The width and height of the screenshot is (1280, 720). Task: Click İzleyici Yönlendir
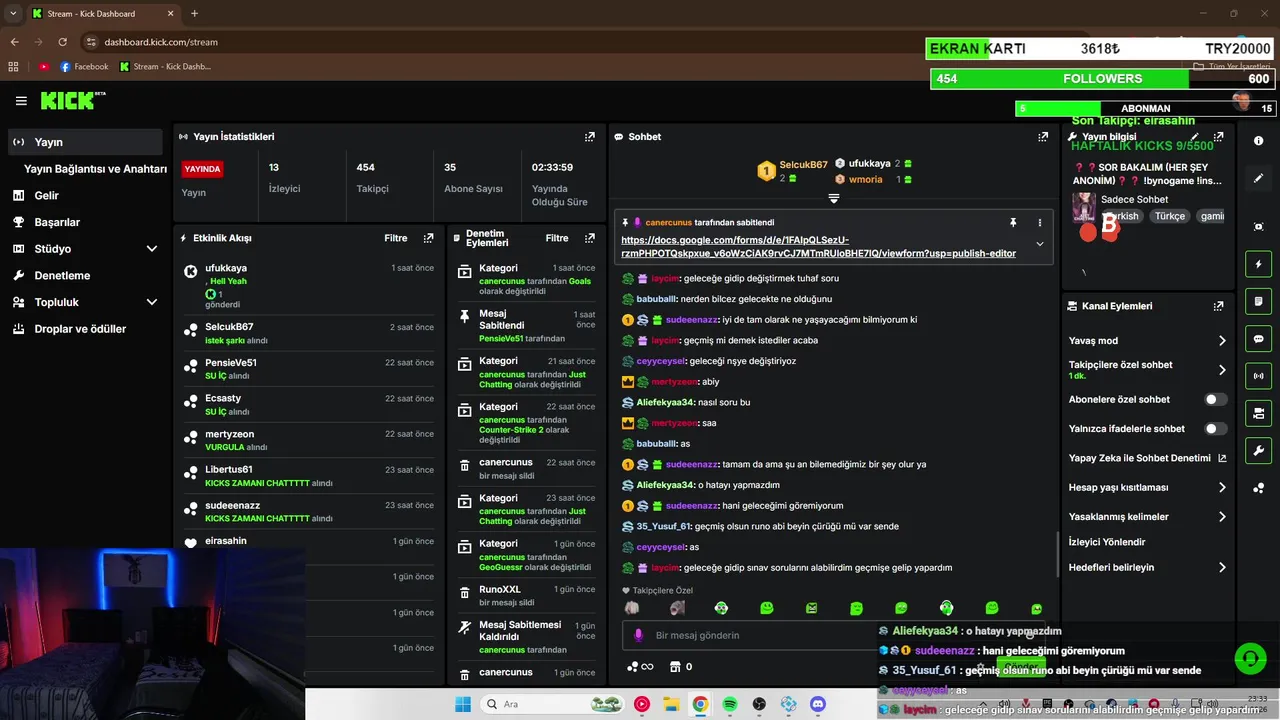pyautogui.click(x=1107, y=542)
